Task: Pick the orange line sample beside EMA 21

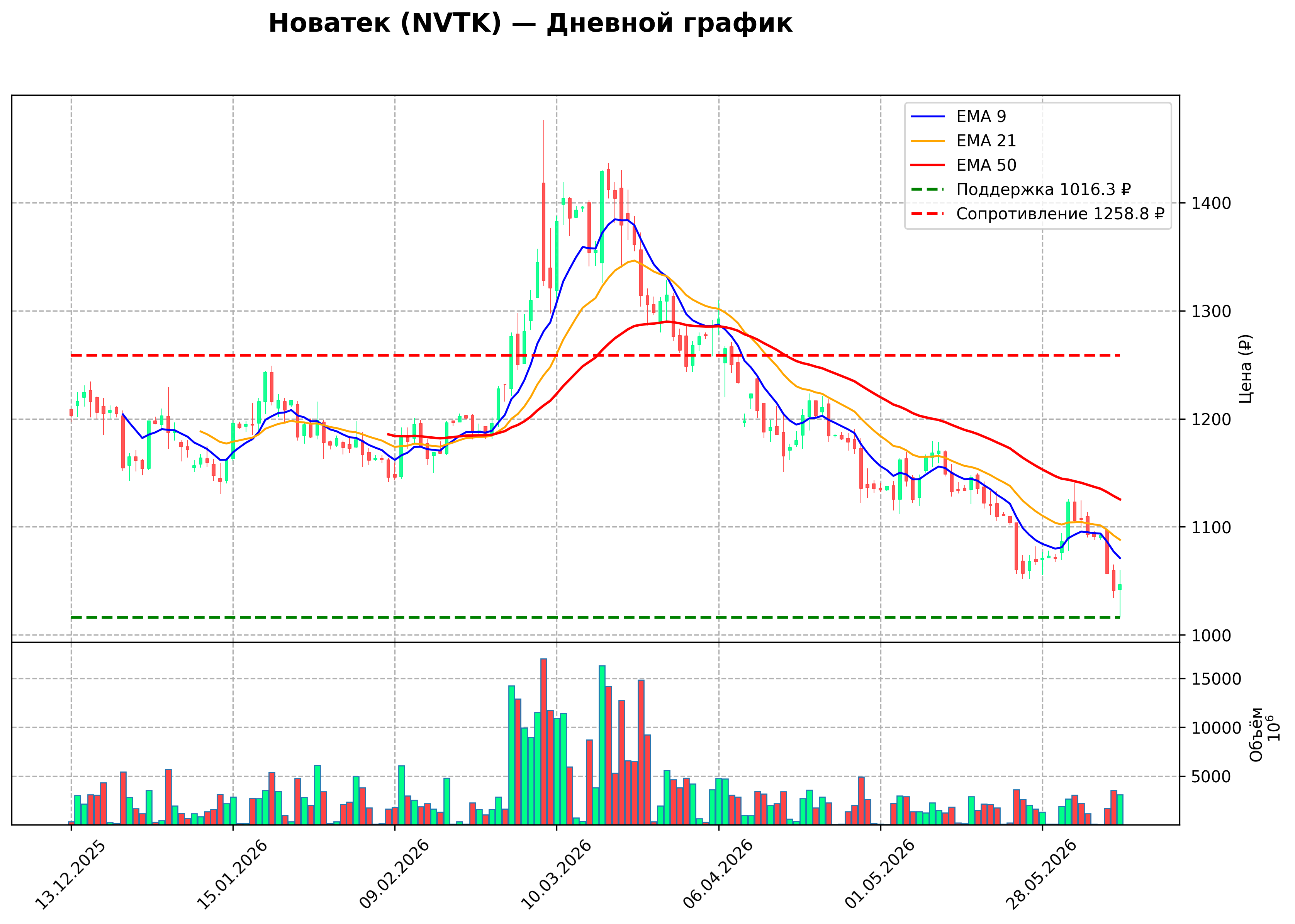Action: point(927,141)
